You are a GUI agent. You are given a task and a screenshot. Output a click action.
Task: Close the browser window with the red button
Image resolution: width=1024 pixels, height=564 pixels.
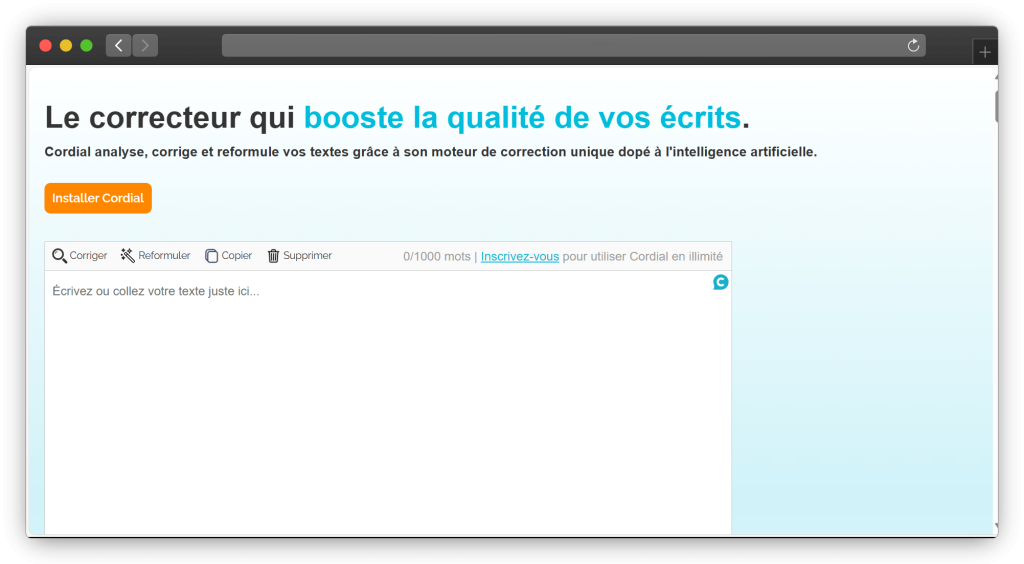(x=45, y=46)
